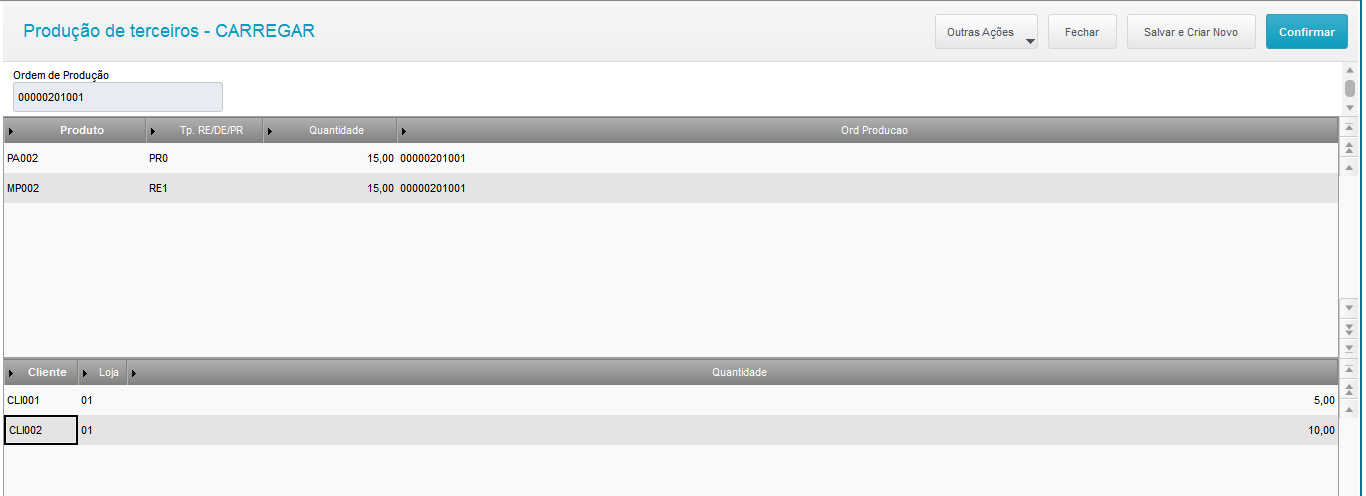
Task: Click the Fechar button
Action: tap(1082, 32)
